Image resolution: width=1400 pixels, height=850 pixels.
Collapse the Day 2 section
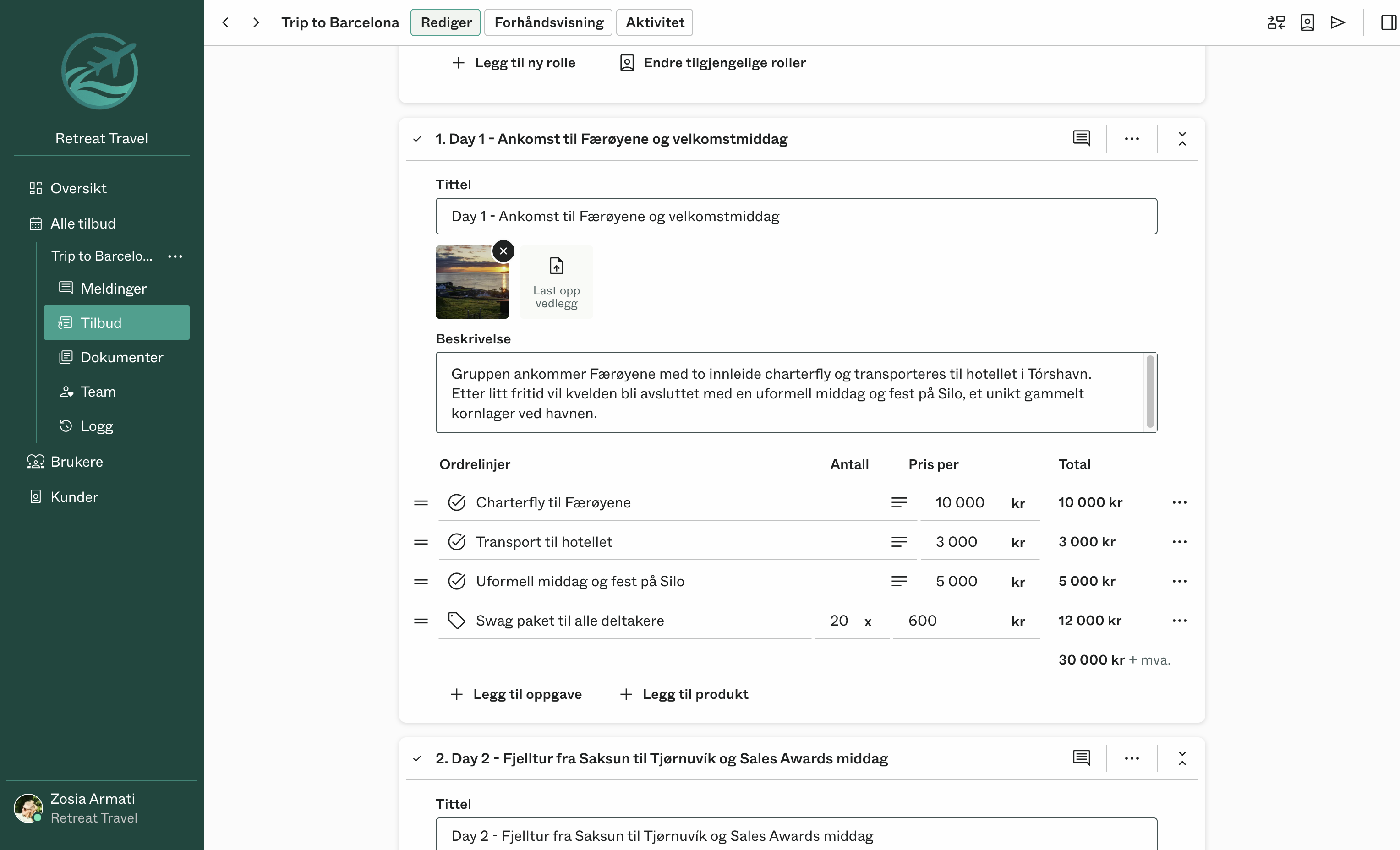(x=1182, y=758)
